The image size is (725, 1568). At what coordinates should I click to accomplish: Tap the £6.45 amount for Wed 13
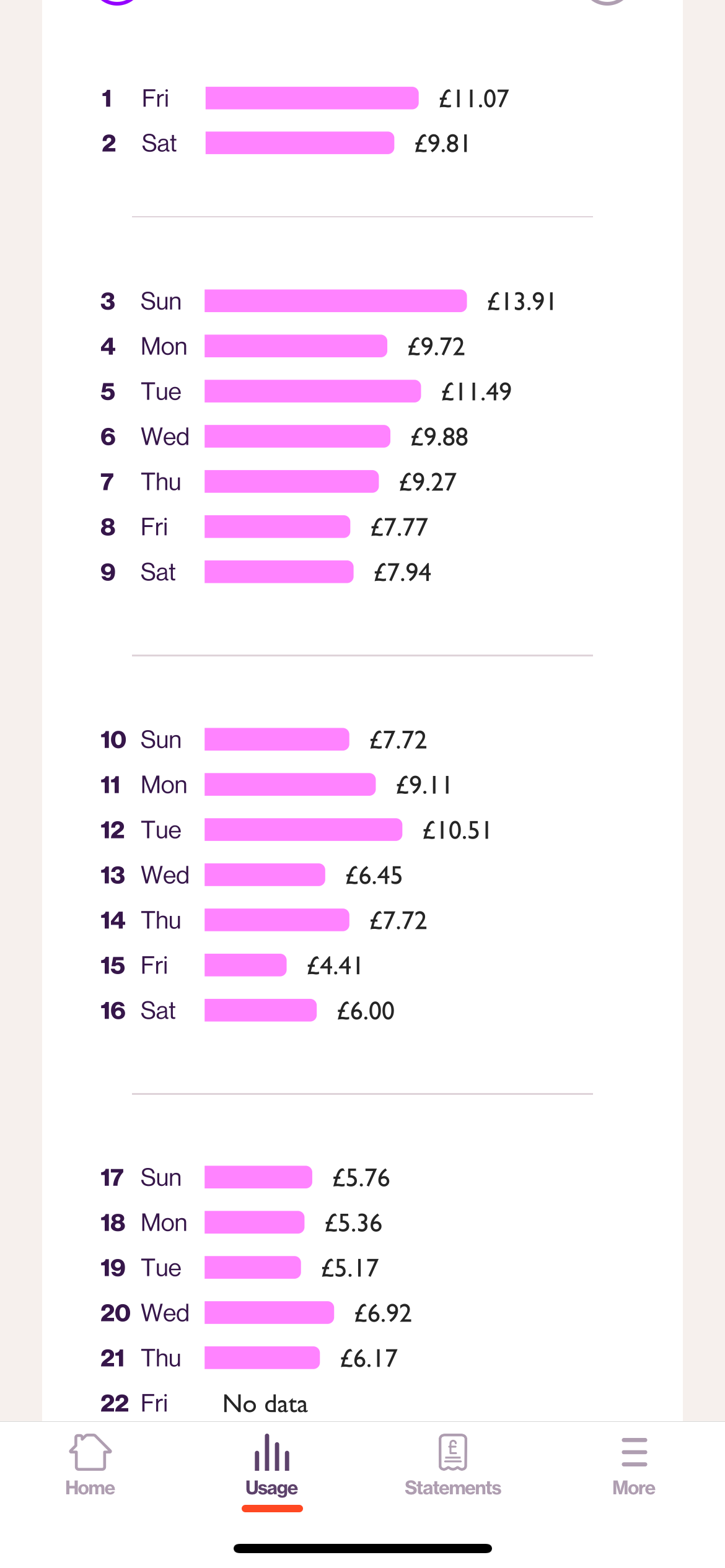point(374,876)
